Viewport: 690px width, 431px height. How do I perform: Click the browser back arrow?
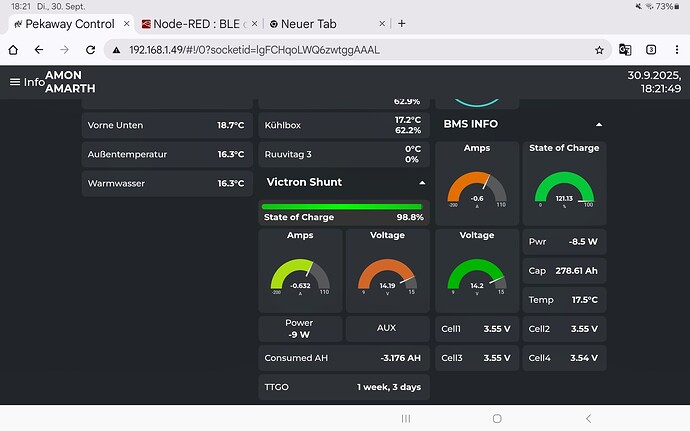tap(39, 49)
